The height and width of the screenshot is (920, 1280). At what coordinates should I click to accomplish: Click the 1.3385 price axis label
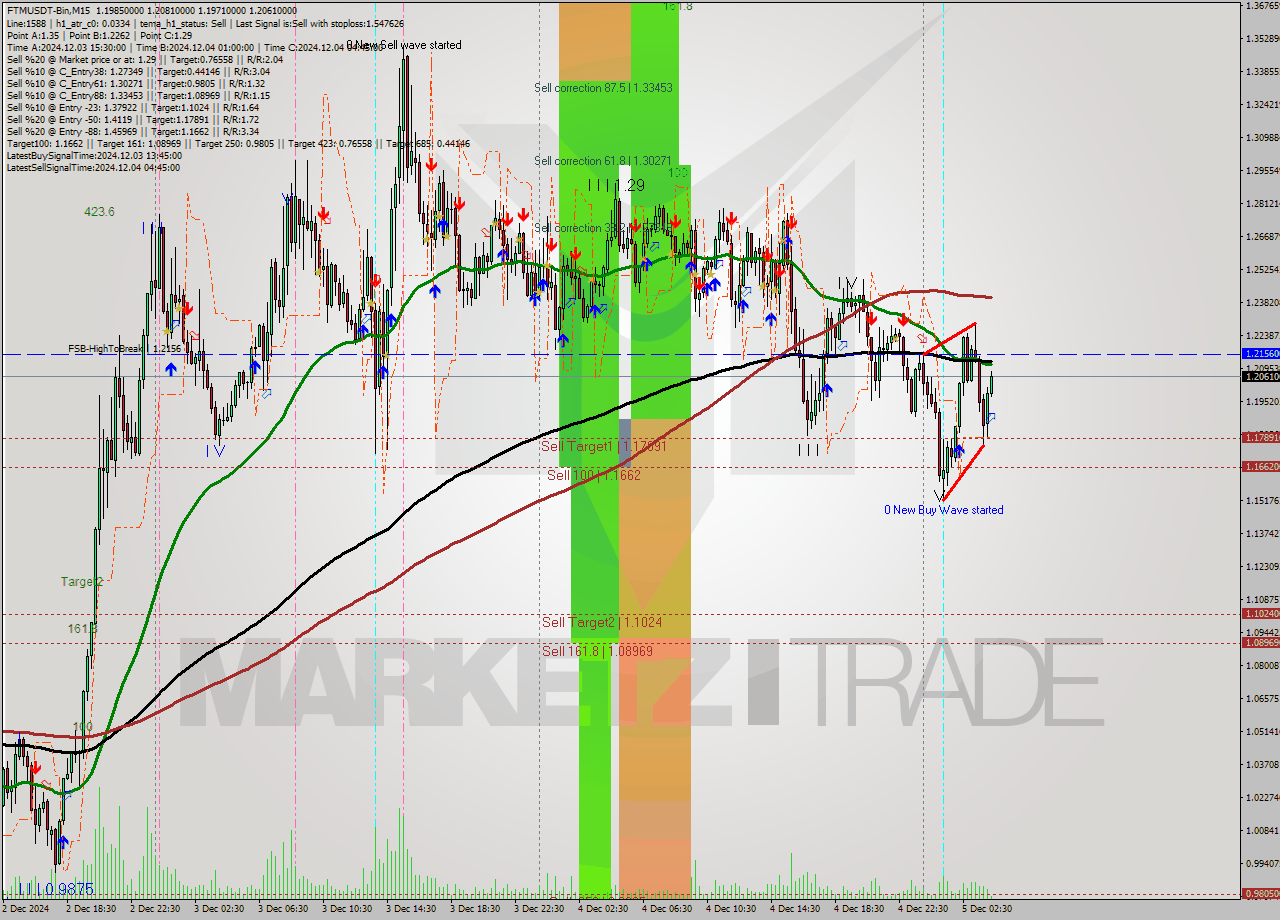1262,72
